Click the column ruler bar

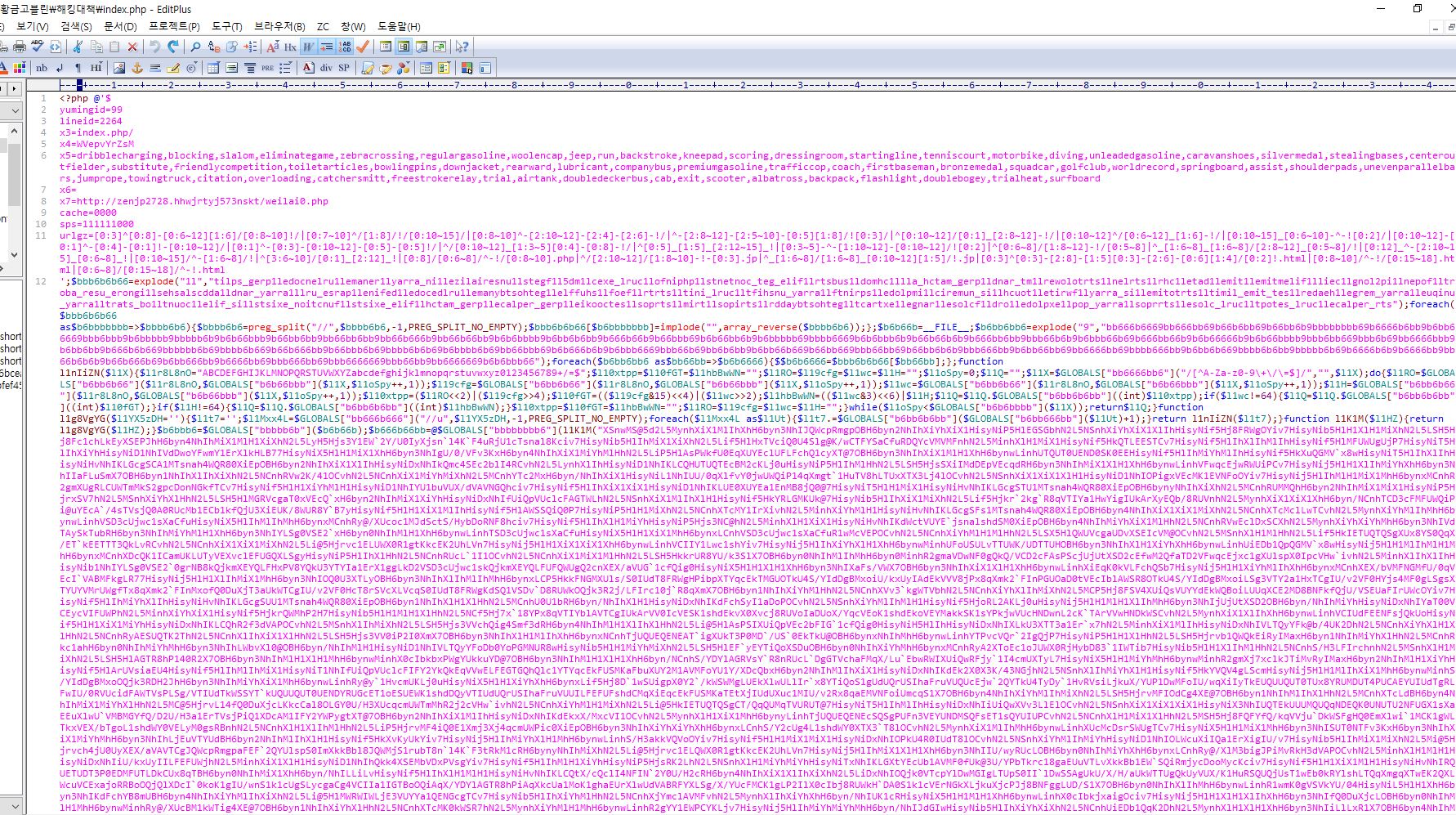point(757,84)
